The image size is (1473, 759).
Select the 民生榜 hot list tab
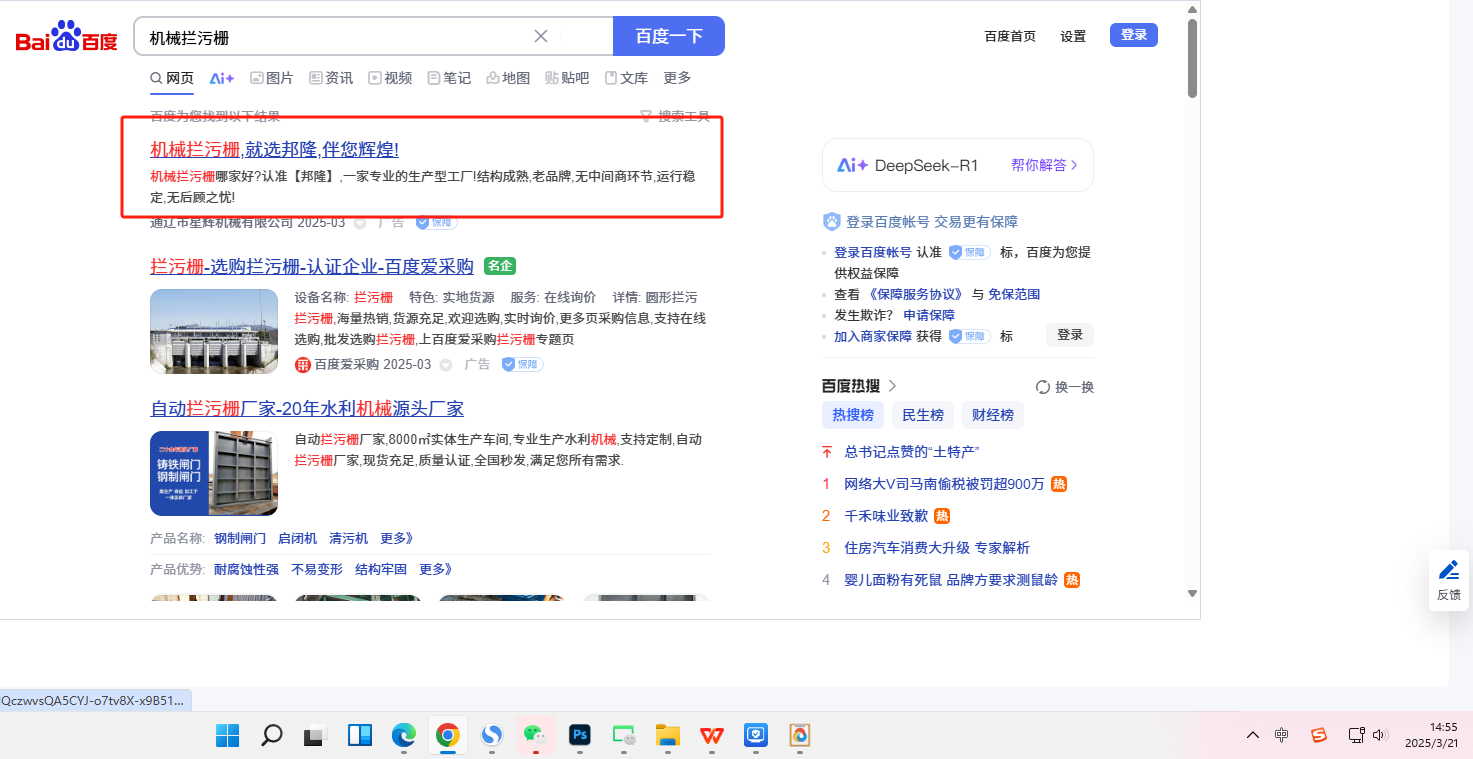click(x=922, y=415)
